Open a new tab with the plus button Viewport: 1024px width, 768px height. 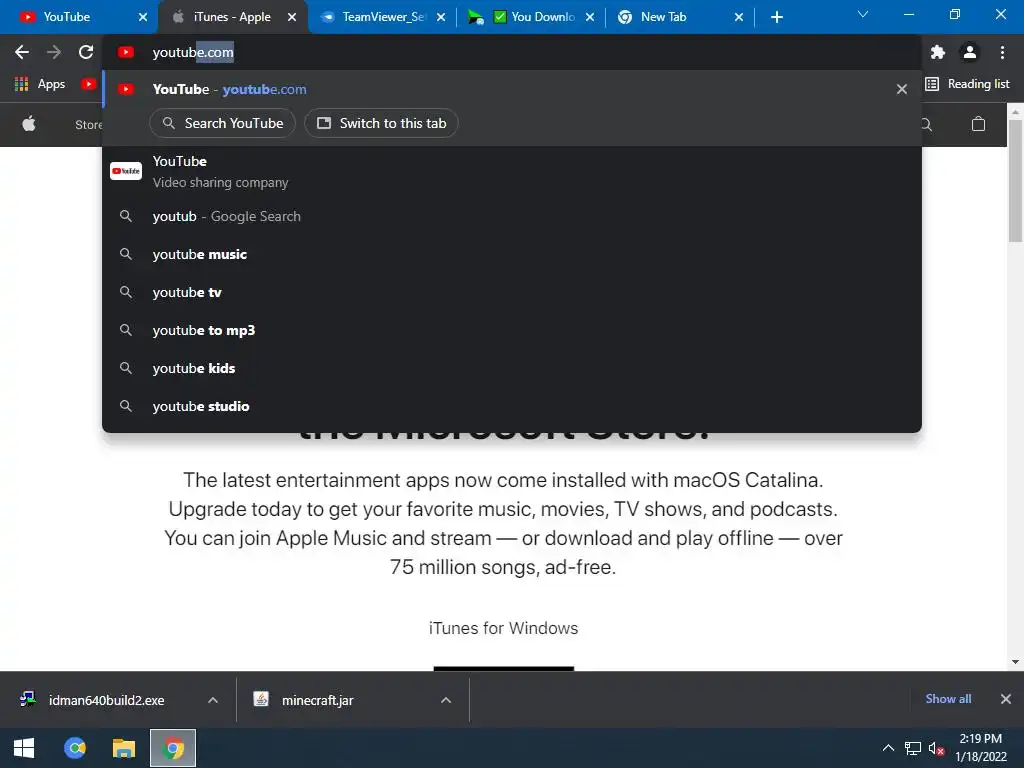pos(776,17)
